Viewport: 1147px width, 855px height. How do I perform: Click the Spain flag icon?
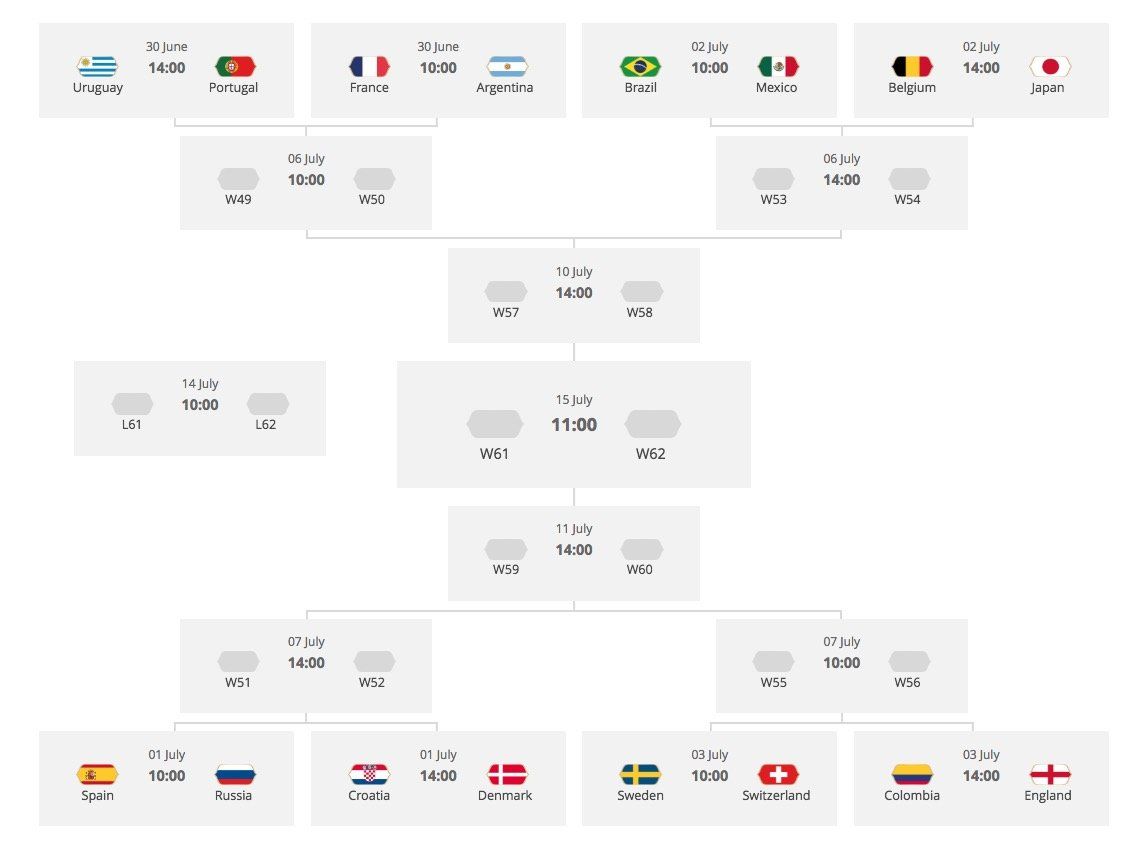pos(97,774)
